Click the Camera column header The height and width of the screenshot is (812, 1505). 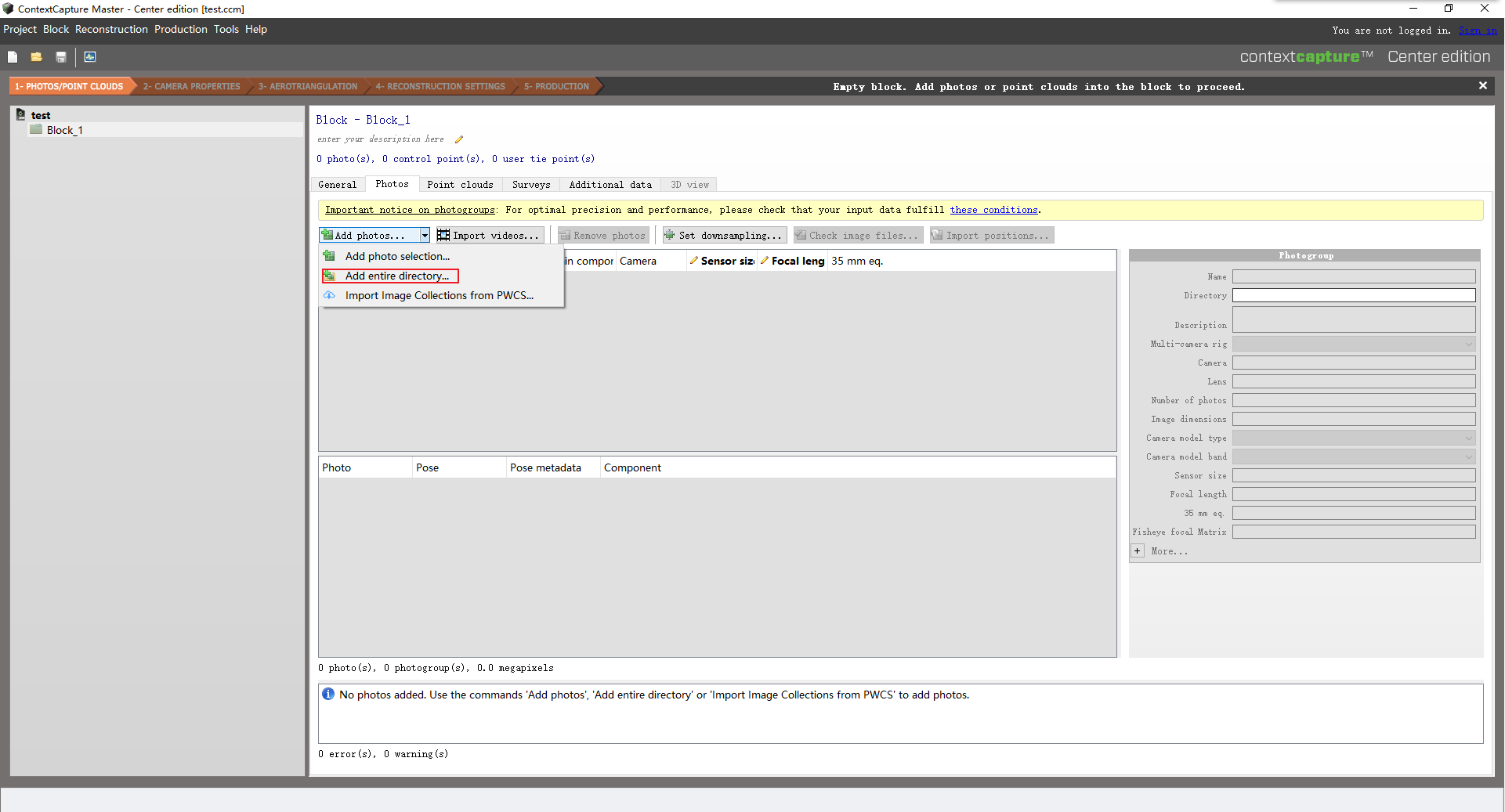(x=652, y=261)
